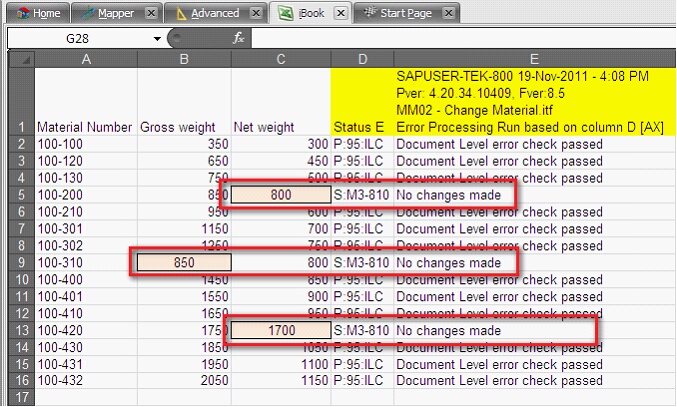Viewport: 677px width, 407px height.
Task: Click the Start Page tab icon
Action: pos(372,13)
